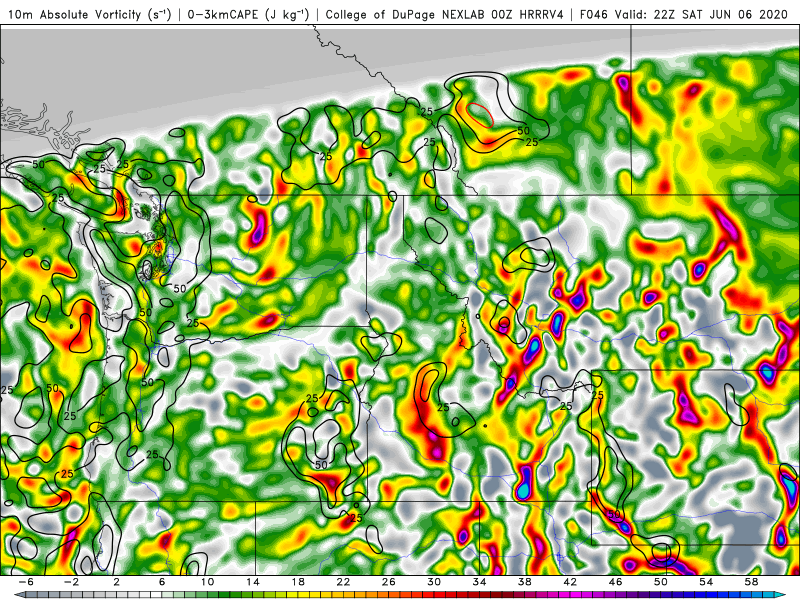Click 'Valid: 22Z SAT JUN 06 2020' text

702,15
